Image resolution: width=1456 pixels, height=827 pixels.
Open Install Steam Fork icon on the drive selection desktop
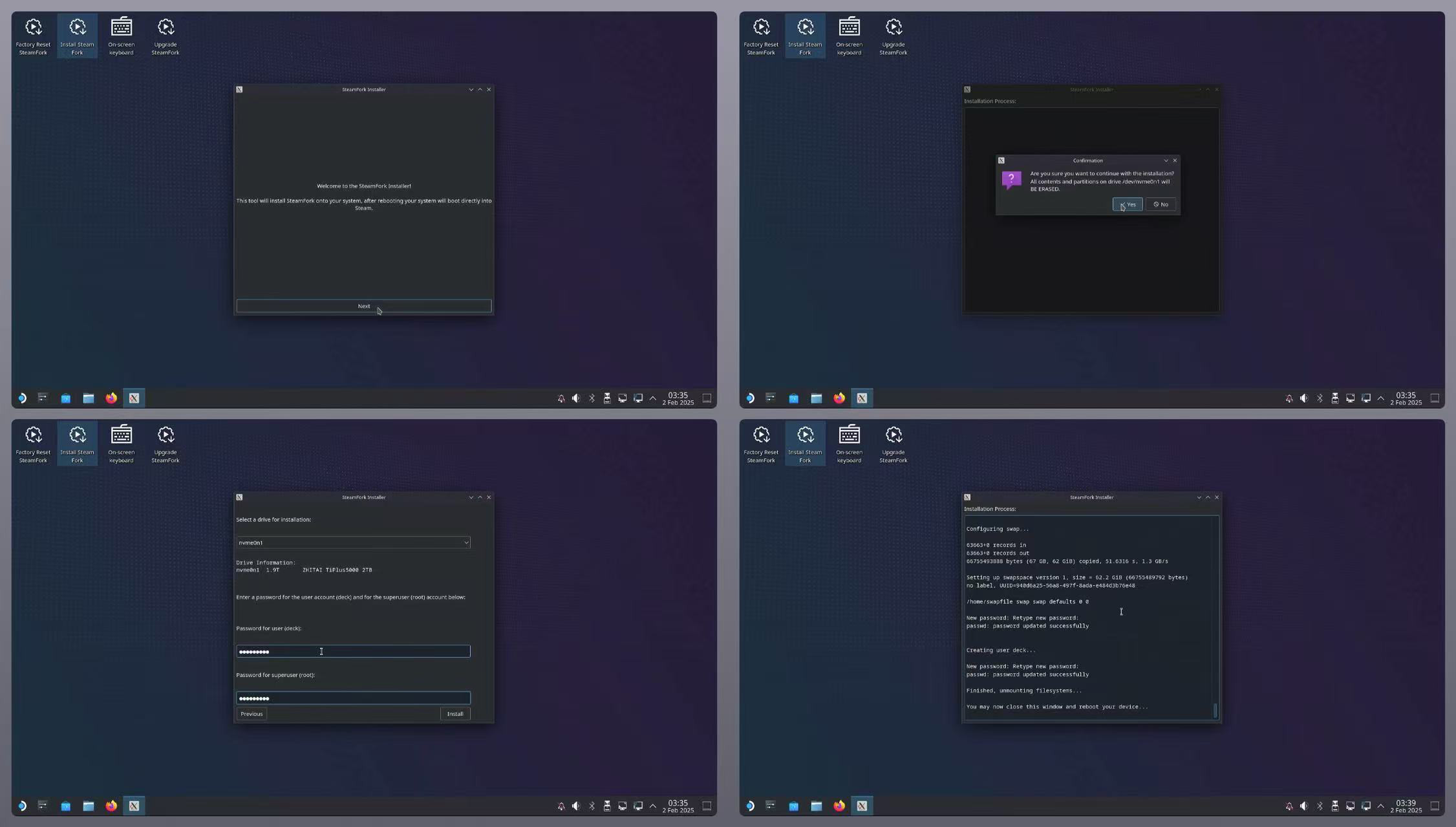tap(77, 444)
